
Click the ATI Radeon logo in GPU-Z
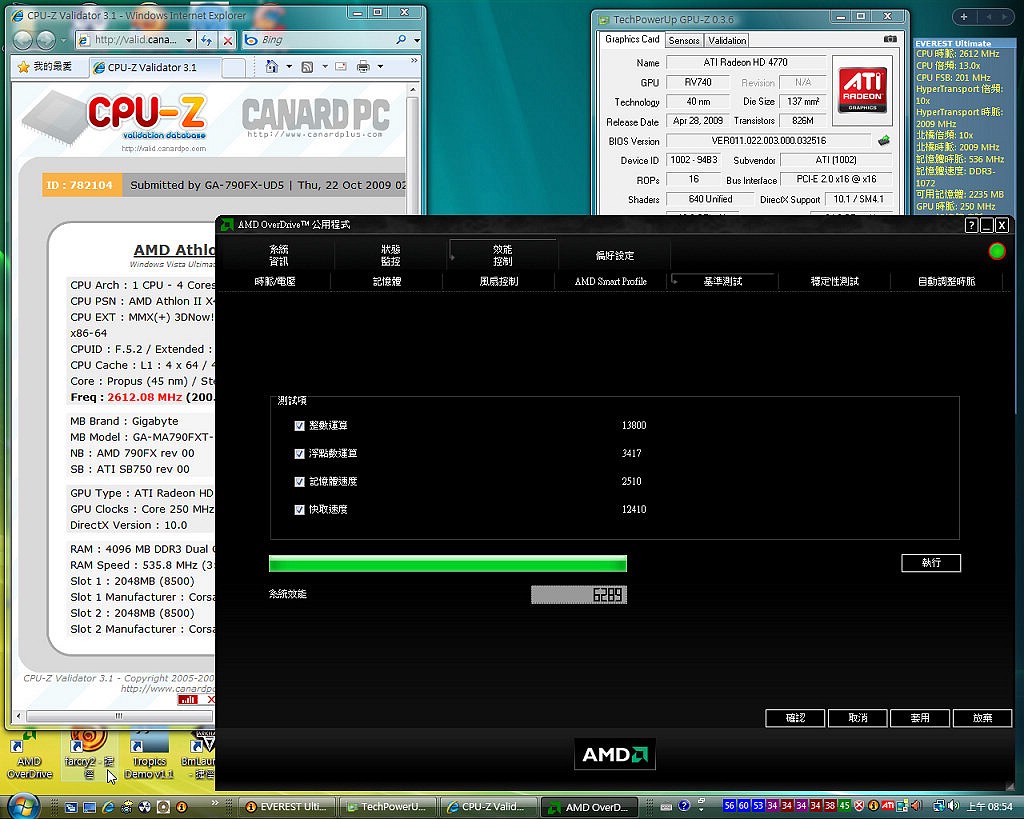tap(862, 90)
